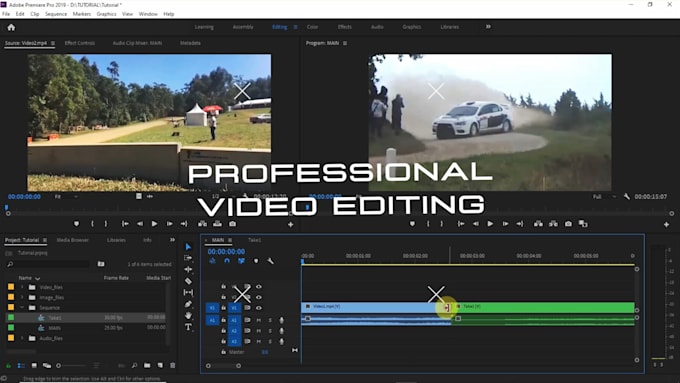Create New Bin in Project panel
The image size is (680, 383).
click(147, 366)
